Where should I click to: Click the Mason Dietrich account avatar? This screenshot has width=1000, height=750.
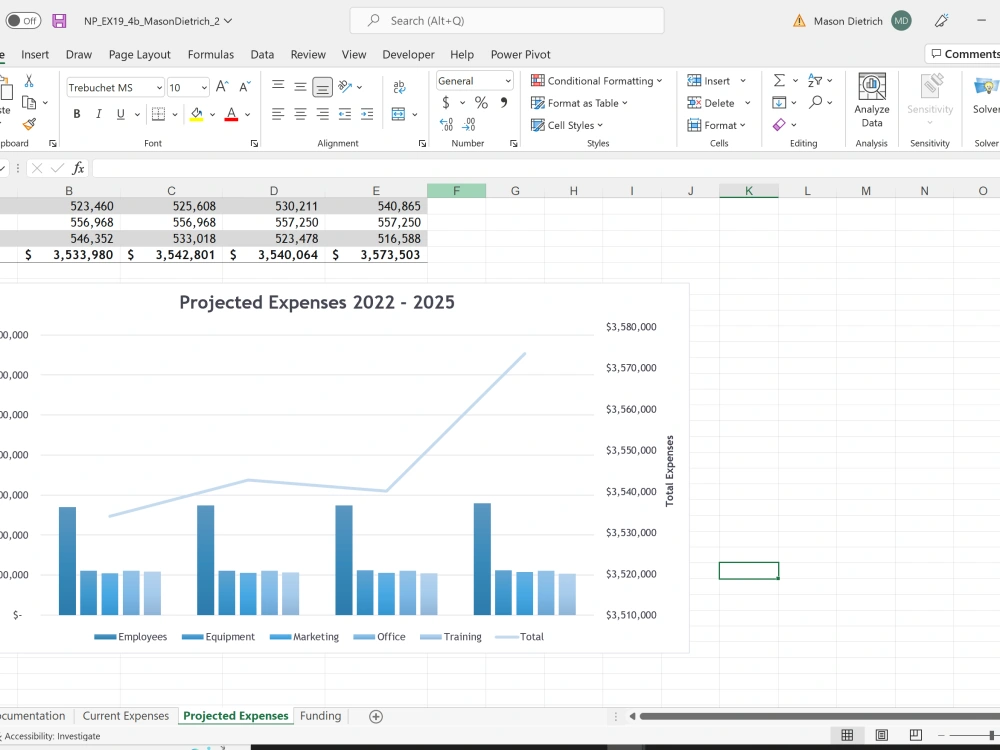(901, 21)
